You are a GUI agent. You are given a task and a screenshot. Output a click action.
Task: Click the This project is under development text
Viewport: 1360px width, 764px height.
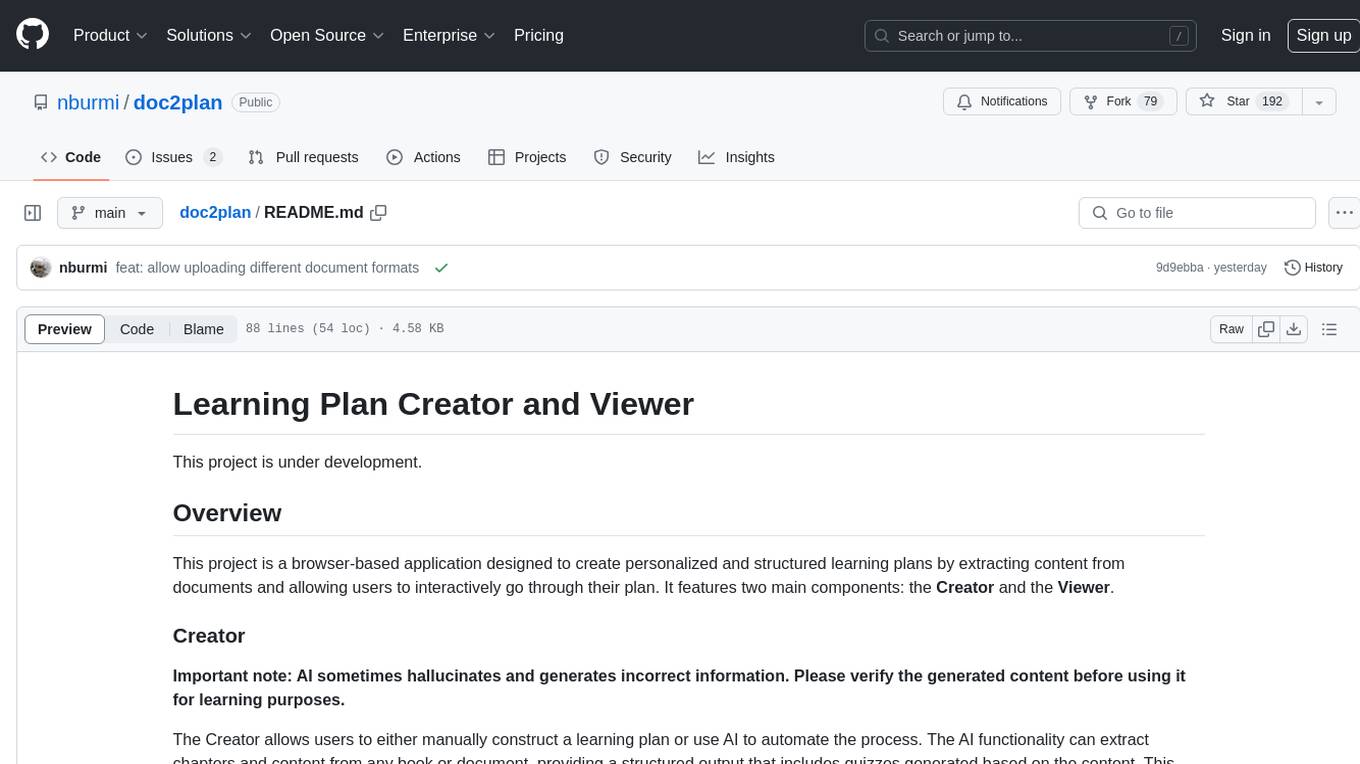pos(297,462)
